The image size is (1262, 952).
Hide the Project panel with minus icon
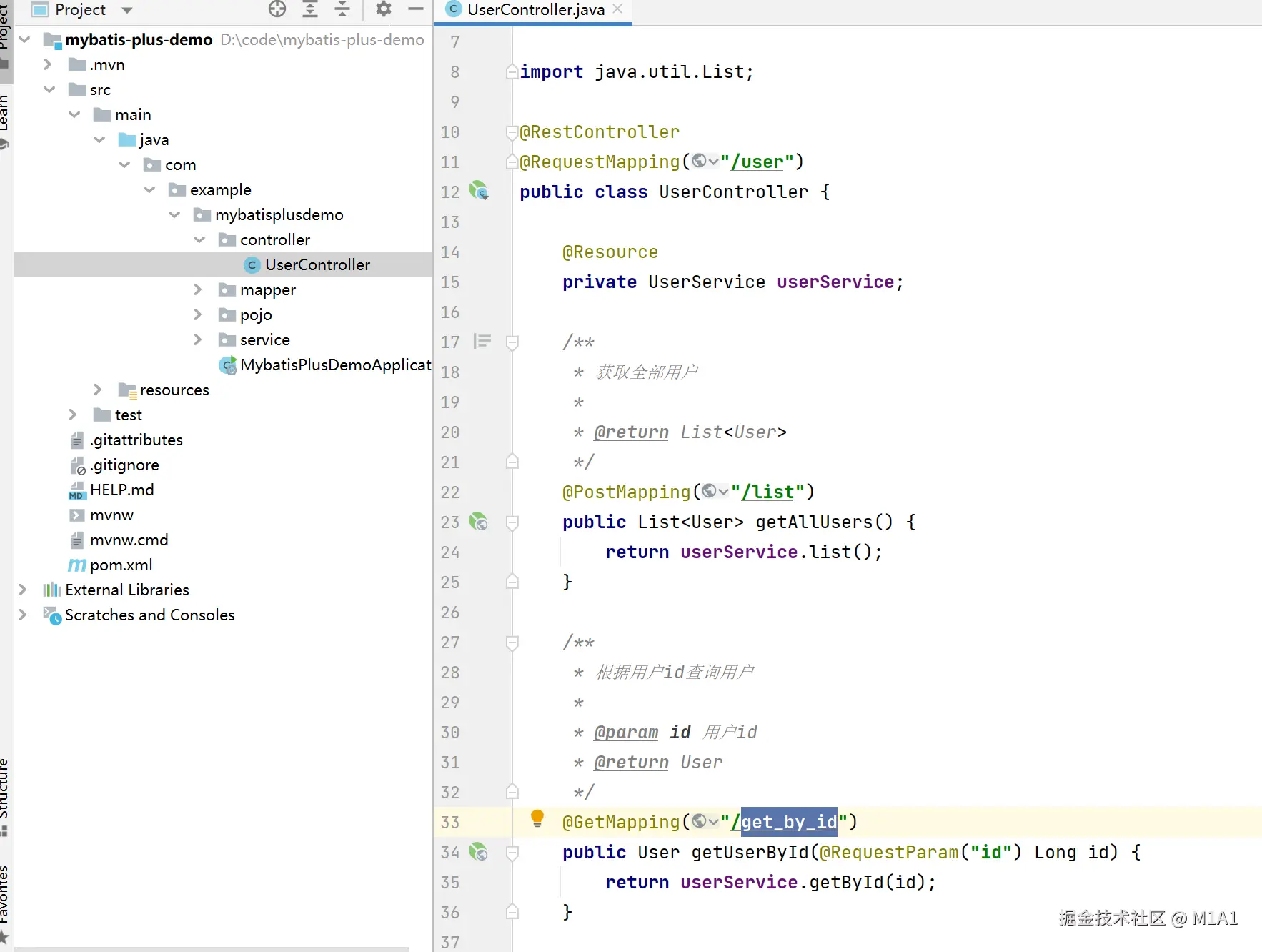click(x=416, y=9)
